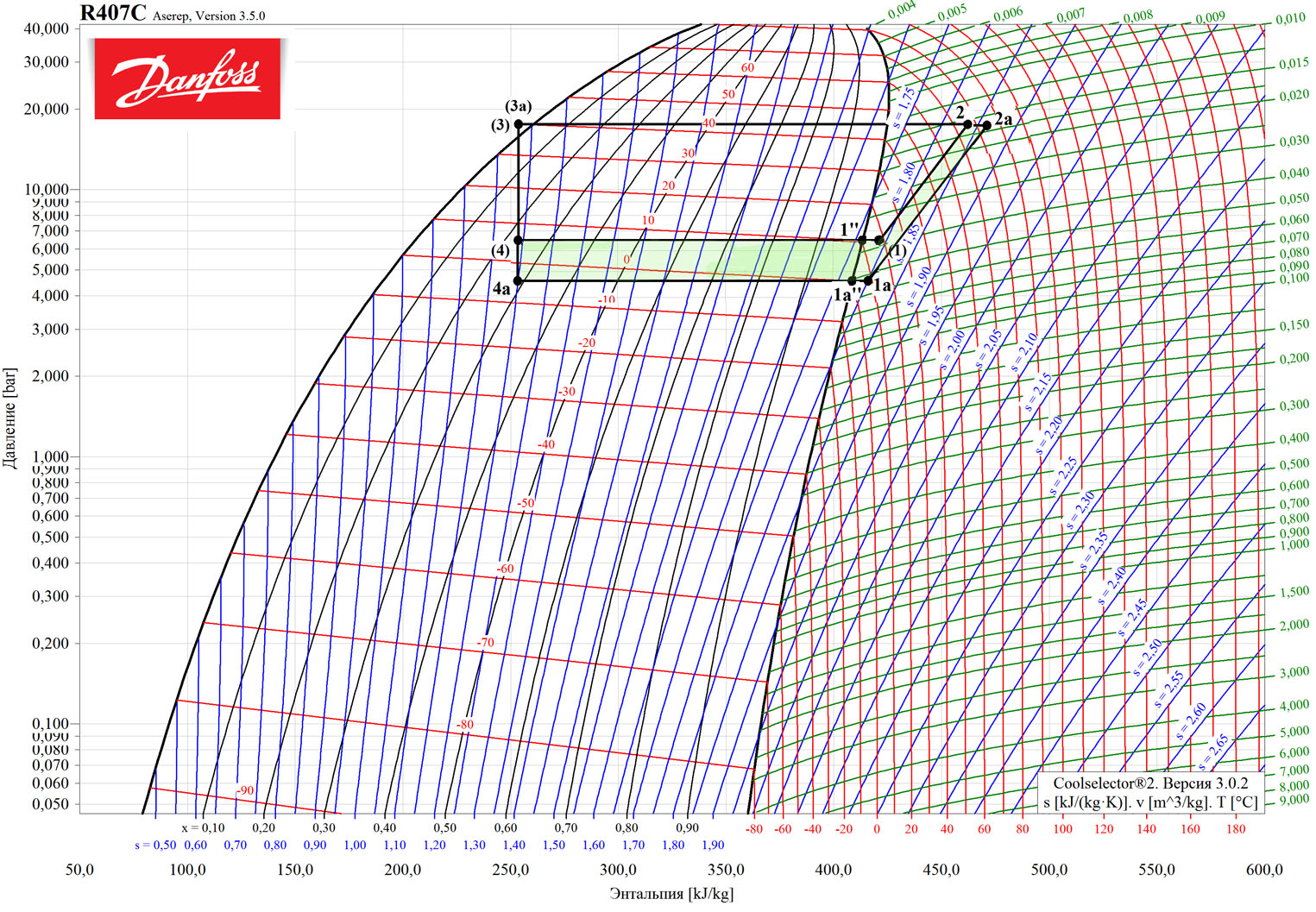Click the pressure axis value '20,000'
Image resolution: width=1316 pixels, height=912 pixels.
[x=47, y=110]
